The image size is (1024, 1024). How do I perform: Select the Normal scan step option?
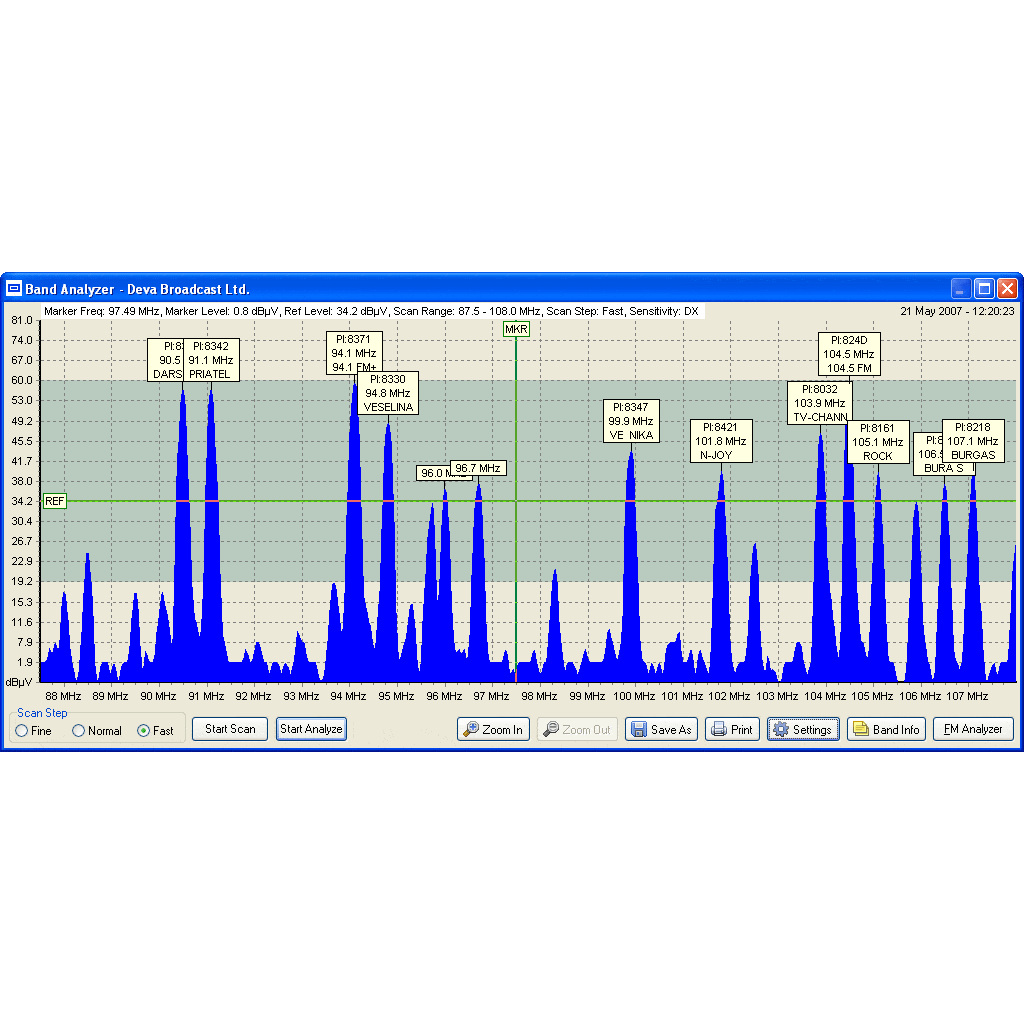click(x=79, y=731)
